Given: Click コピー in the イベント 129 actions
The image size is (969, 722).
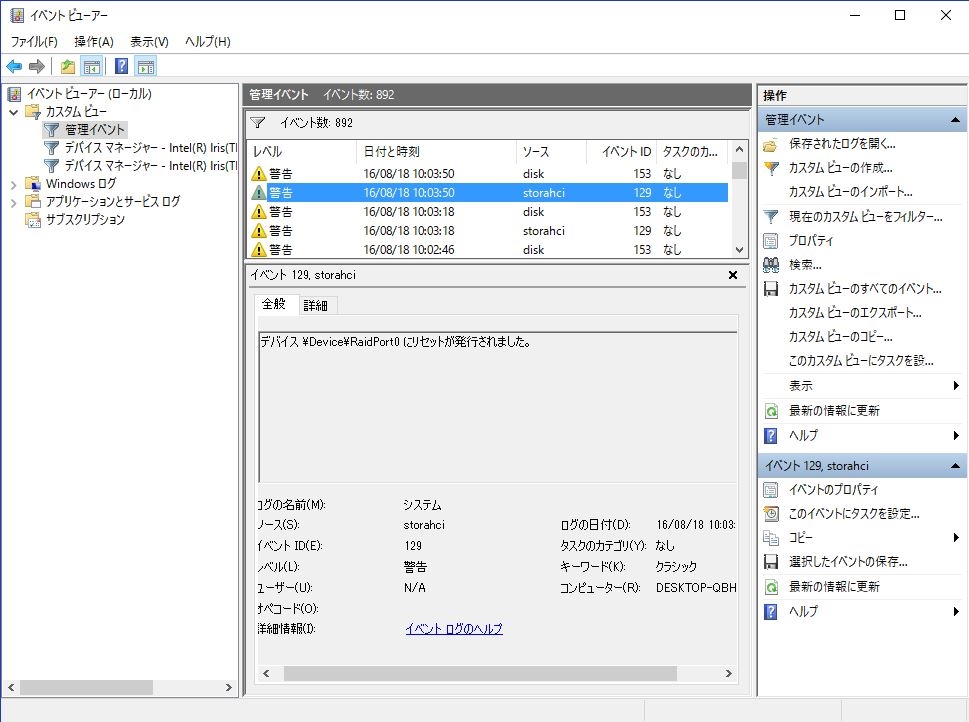Looking at the screenshot, I should [x=800, y=538].
